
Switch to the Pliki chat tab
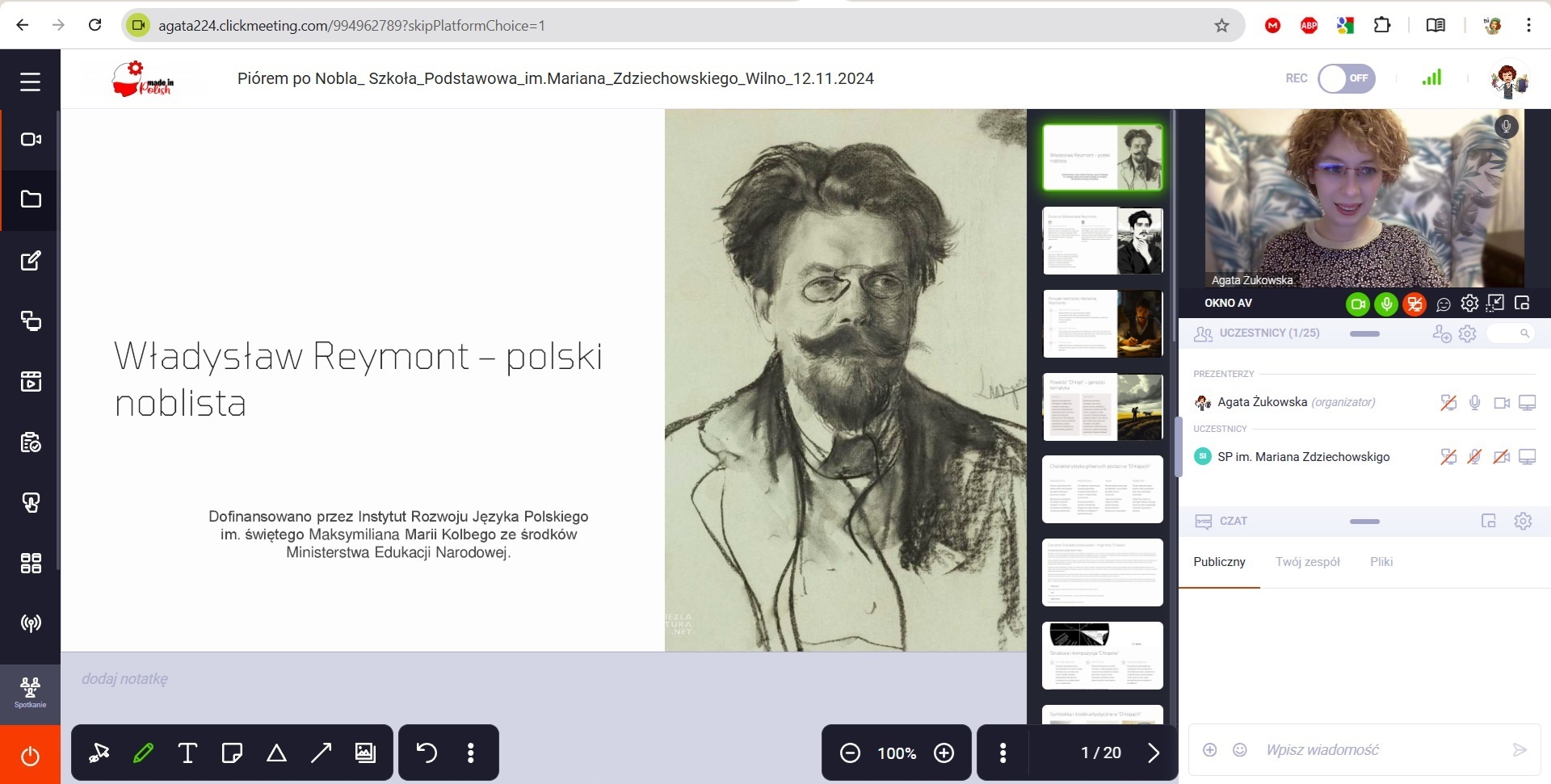(1381, 562)
